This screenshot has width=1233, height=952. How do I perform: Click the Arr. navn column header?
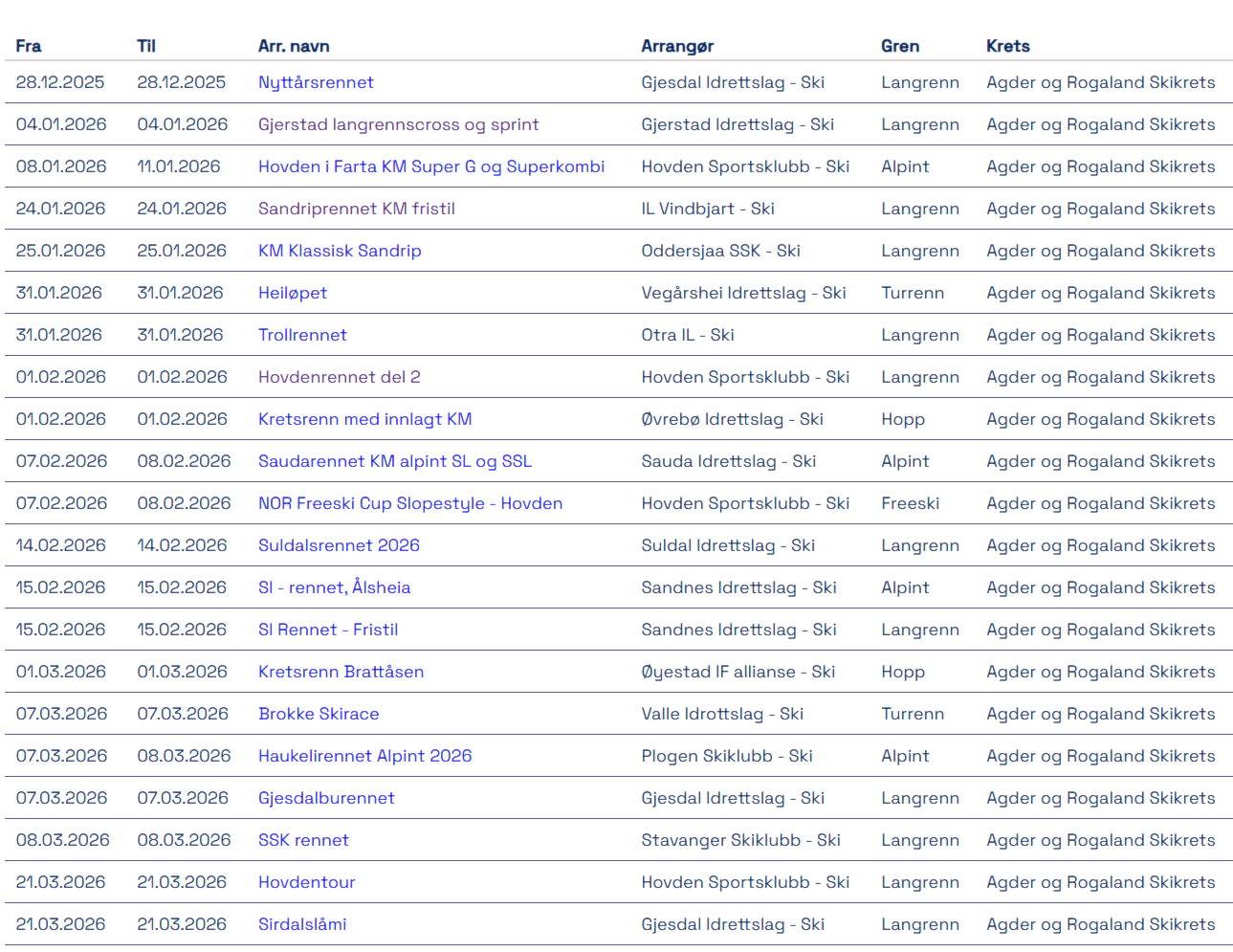click(x=294, y=46)
